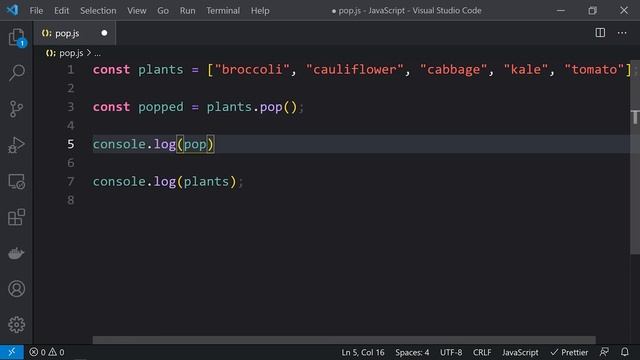Click the string "kale" in code

[526, 69]
